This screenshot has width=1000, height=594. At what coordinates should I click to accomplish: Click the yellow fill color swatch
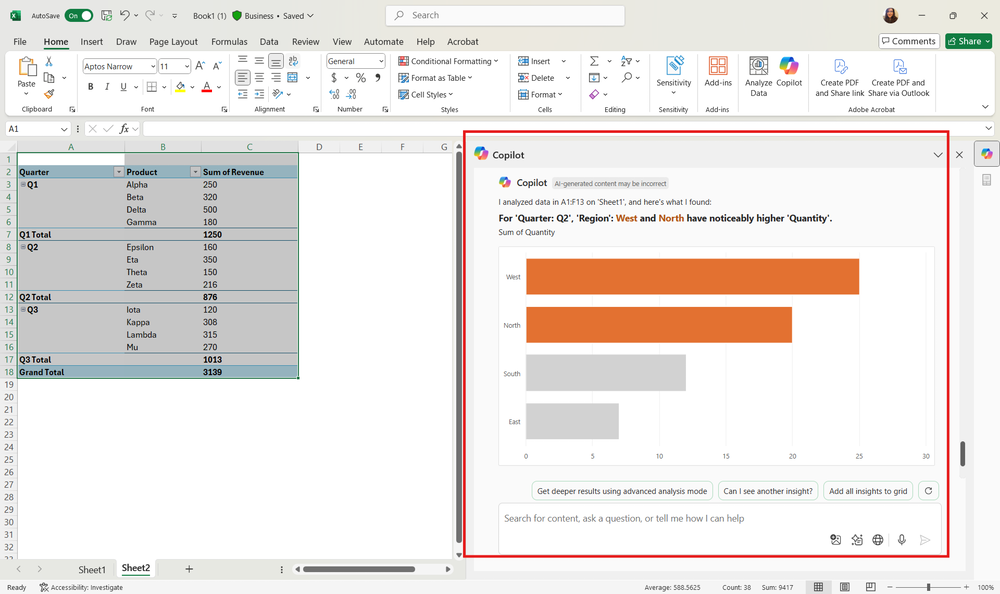[180, 87]
